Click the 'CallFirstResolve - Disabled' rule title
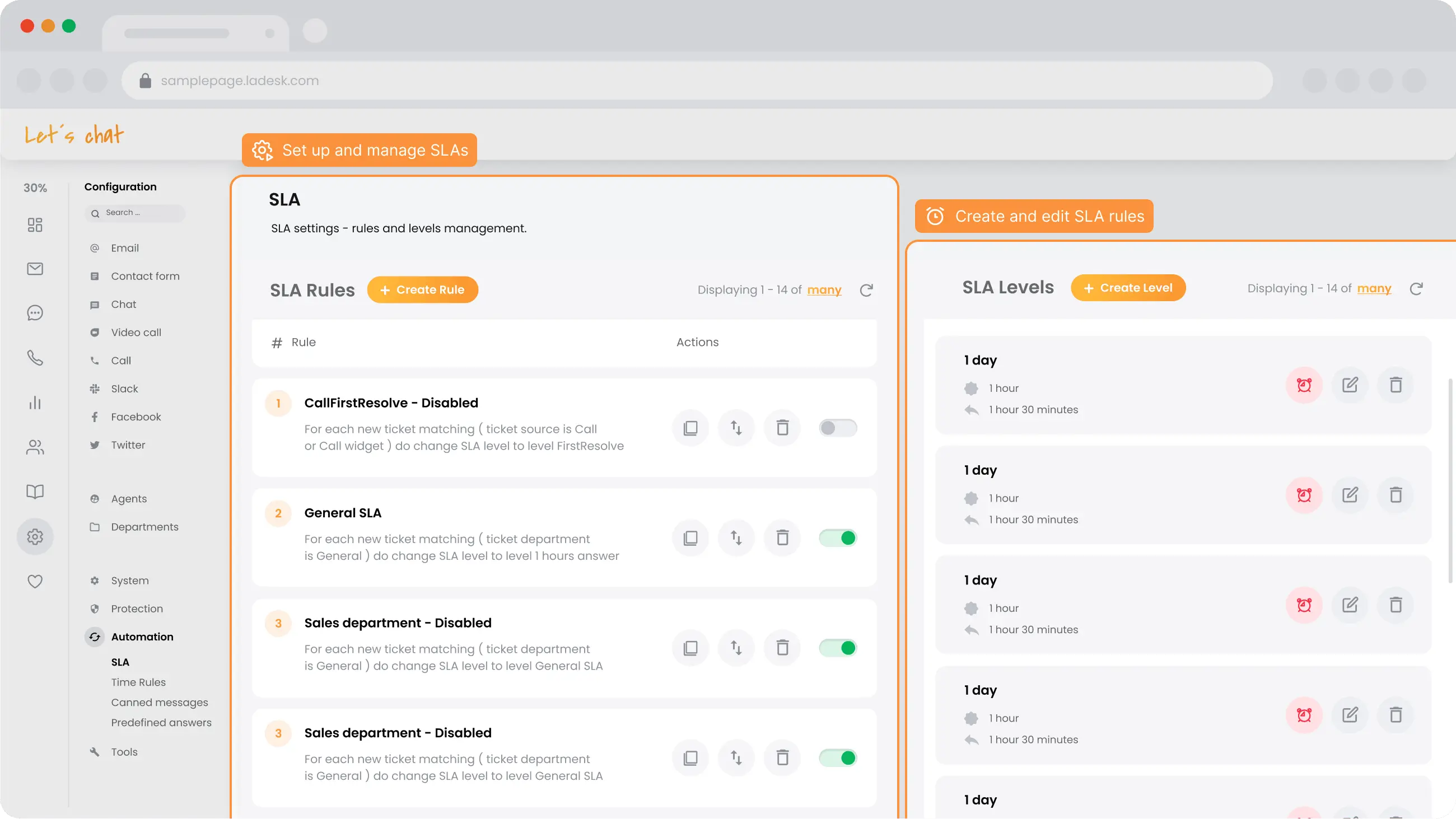The image size is (1456, 819). [x=391, y=403]
